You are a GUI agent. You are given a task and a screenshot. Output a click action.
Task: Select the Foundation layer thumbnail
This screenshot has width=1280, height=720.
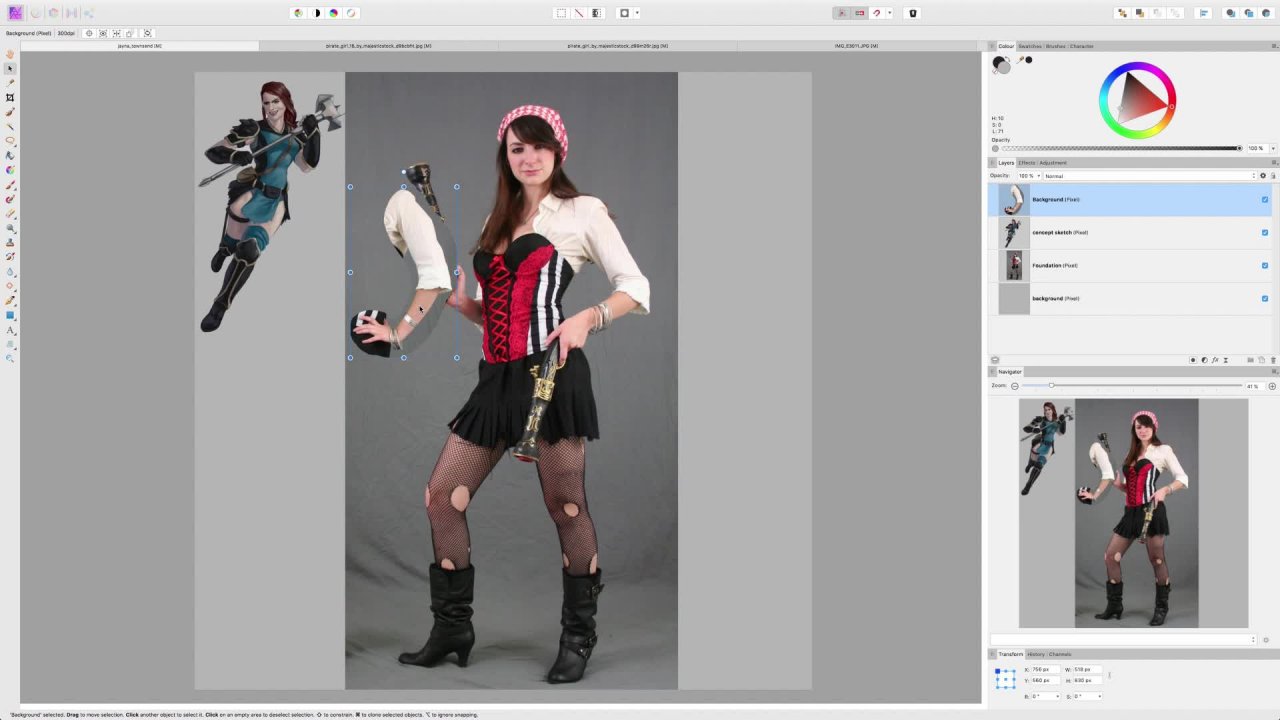click(1014, 265)
